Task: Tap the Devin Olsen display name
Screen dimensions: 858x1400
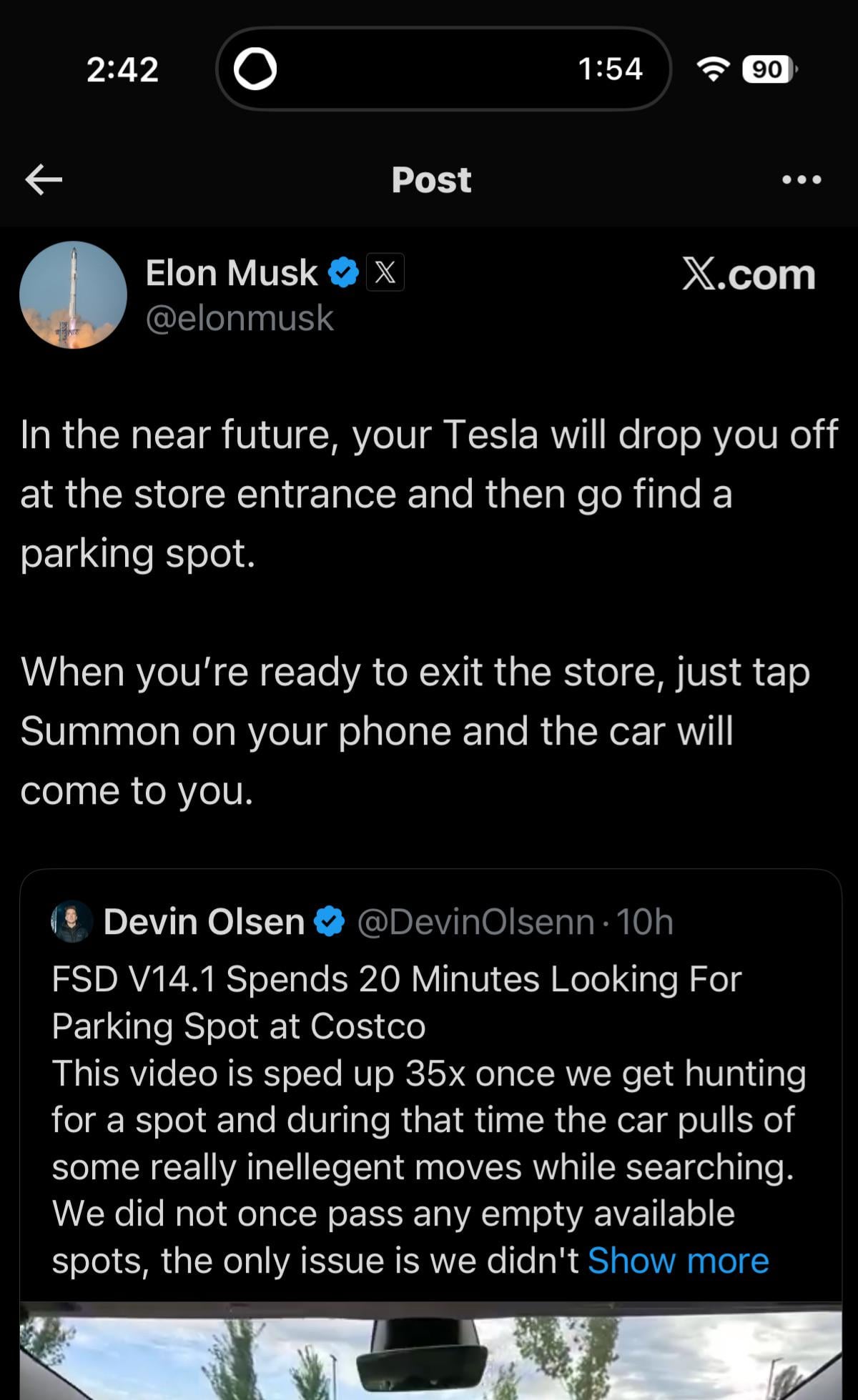Action: click(204, 922)
